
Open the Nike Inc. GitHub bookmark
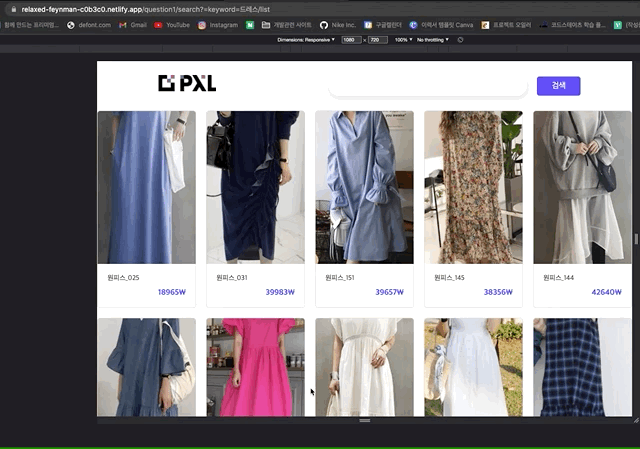pos(338,24)
